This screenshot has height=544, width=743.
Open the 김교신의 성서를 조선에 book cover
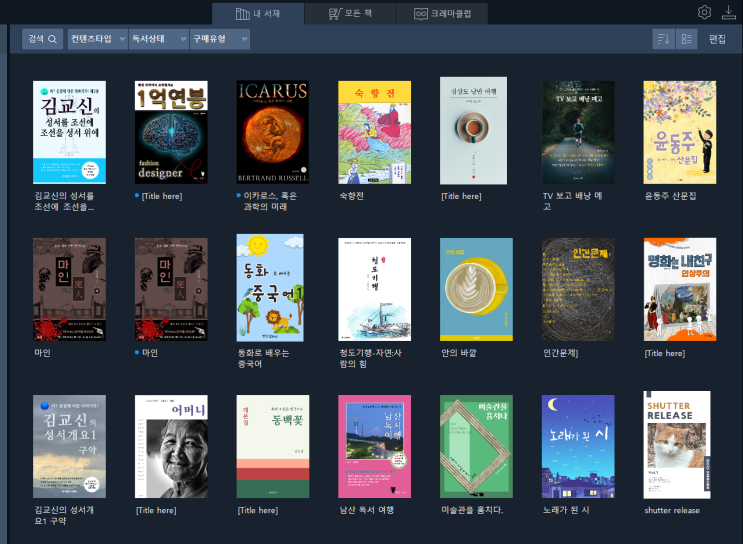(69, 132)
